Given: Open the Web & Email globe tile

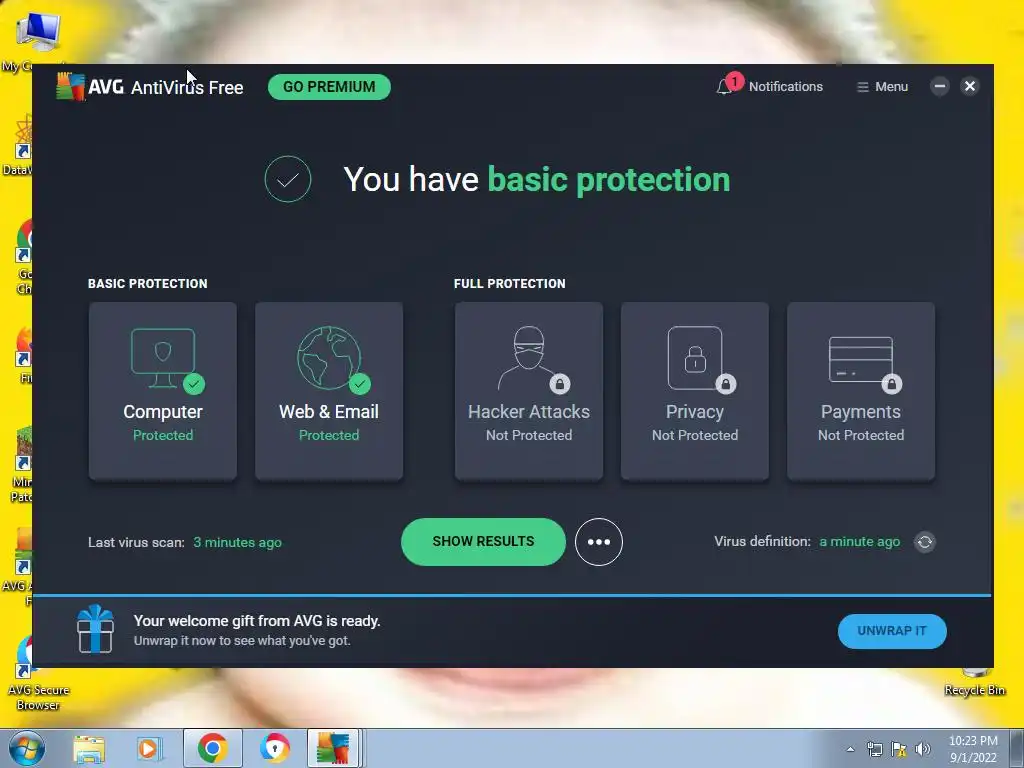Looking at the screenshot, I should (329, 391).
